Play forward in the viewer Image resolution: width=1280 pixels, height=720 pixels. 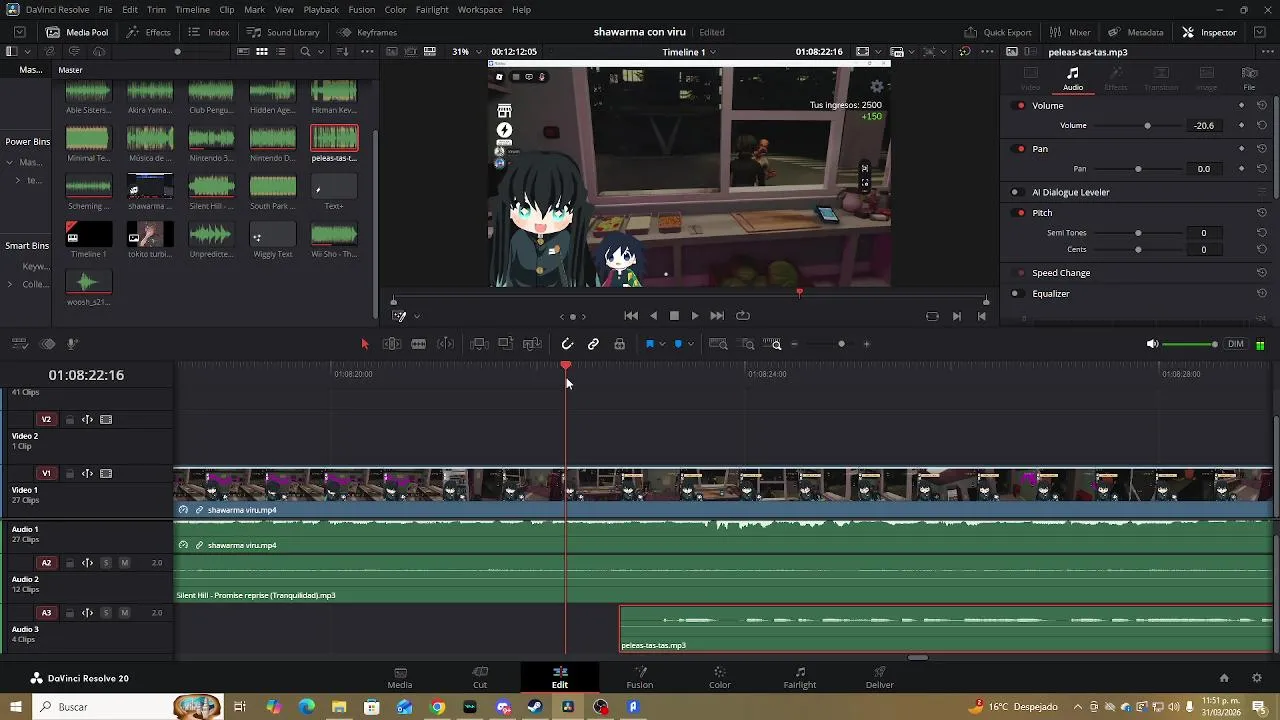point(695,316)
